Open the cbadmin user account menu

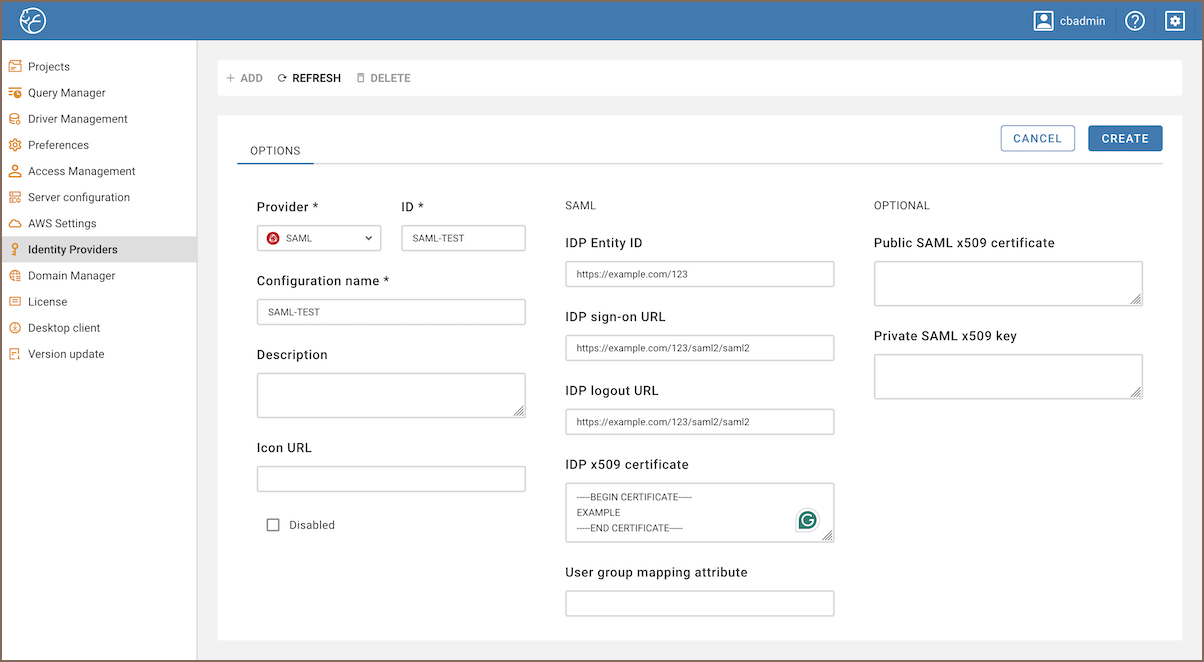1070,20
